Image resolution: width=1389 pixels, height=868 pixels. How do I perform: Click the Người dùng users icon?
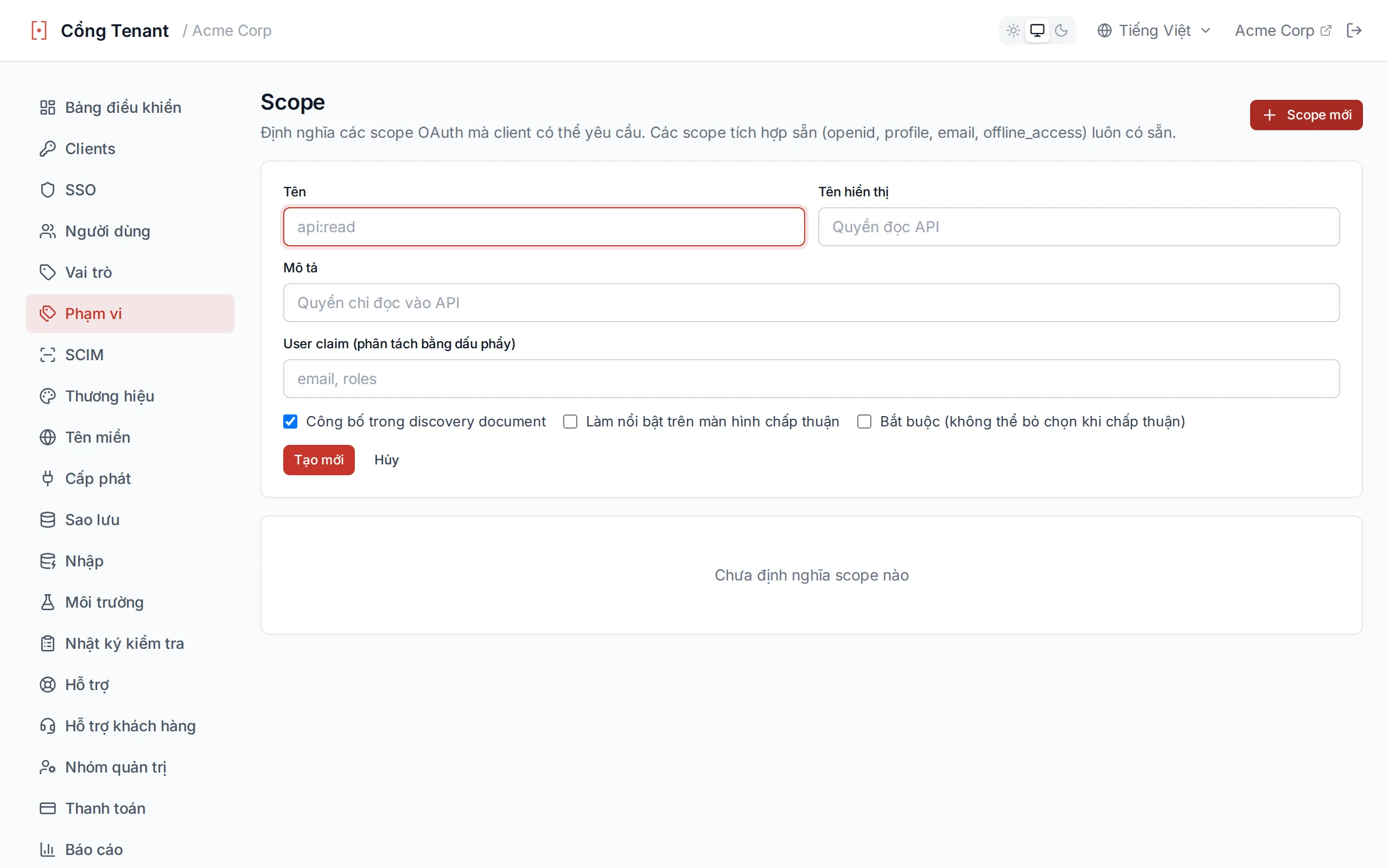tap(48, 231)
